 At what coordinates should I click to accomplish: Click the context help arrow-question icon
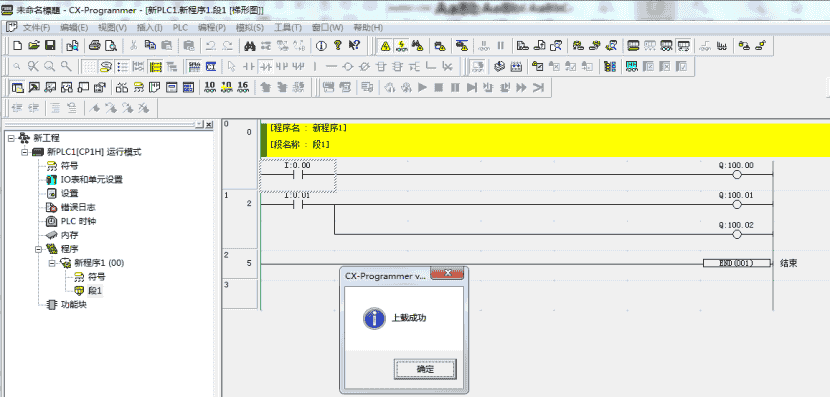point(354,46)
